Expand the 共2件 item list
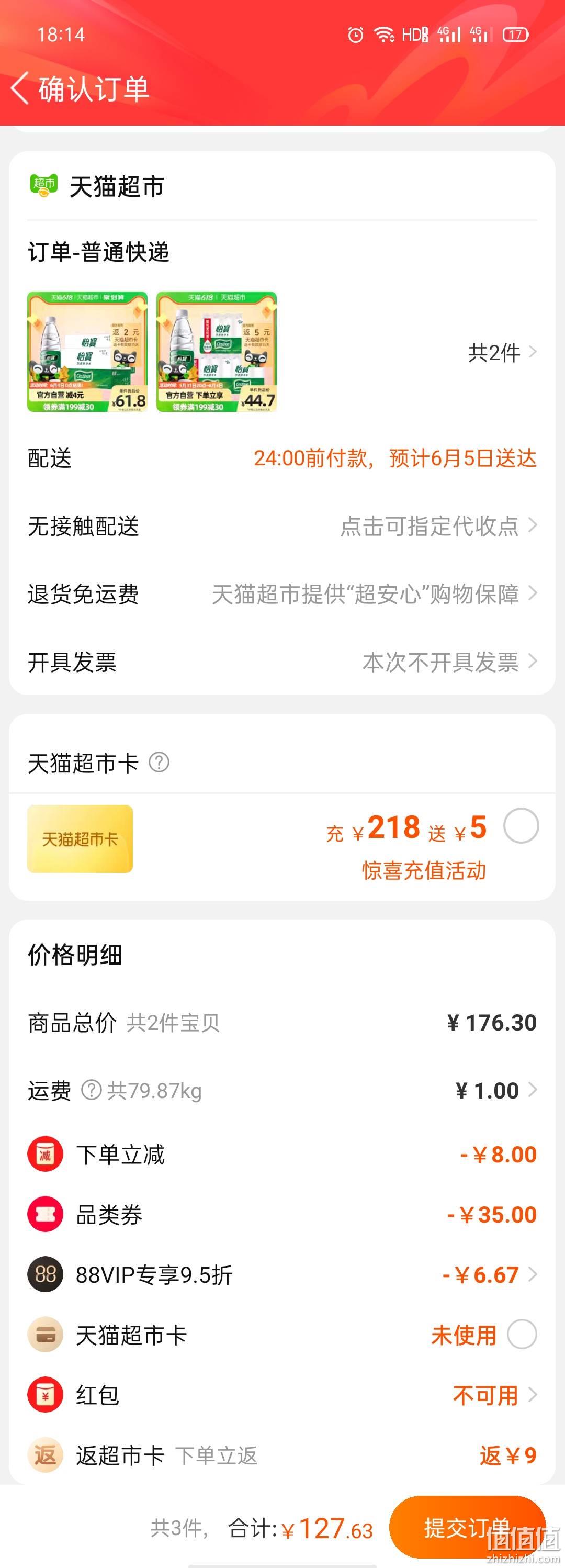565x1568 pixels. pyautogui.click(x=502, y=352)
